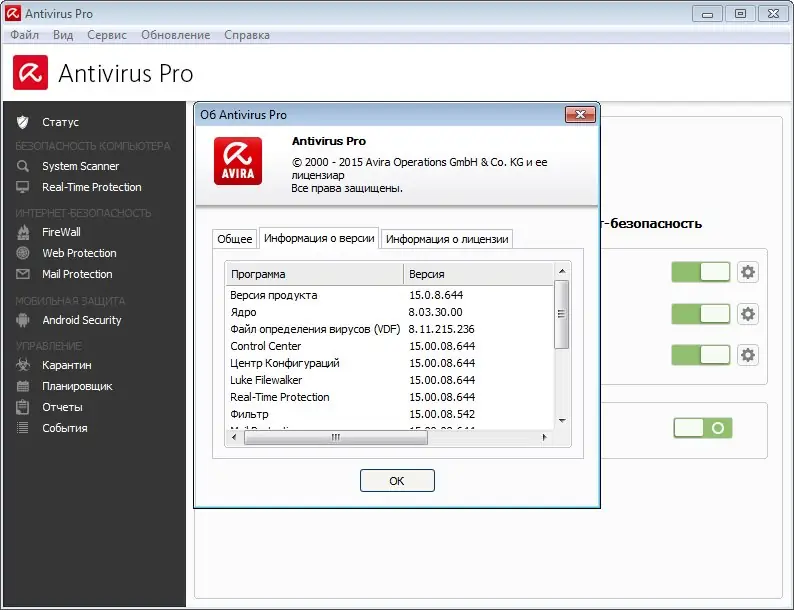Open settings gear beside third green toggle

tap(747, 355)
